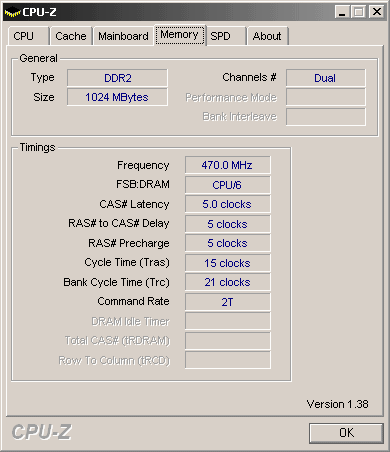Viewport: 390px width, 452px height.
Task: Click the 5.0 clocks CAS latency field
Action: click(228, 204)
